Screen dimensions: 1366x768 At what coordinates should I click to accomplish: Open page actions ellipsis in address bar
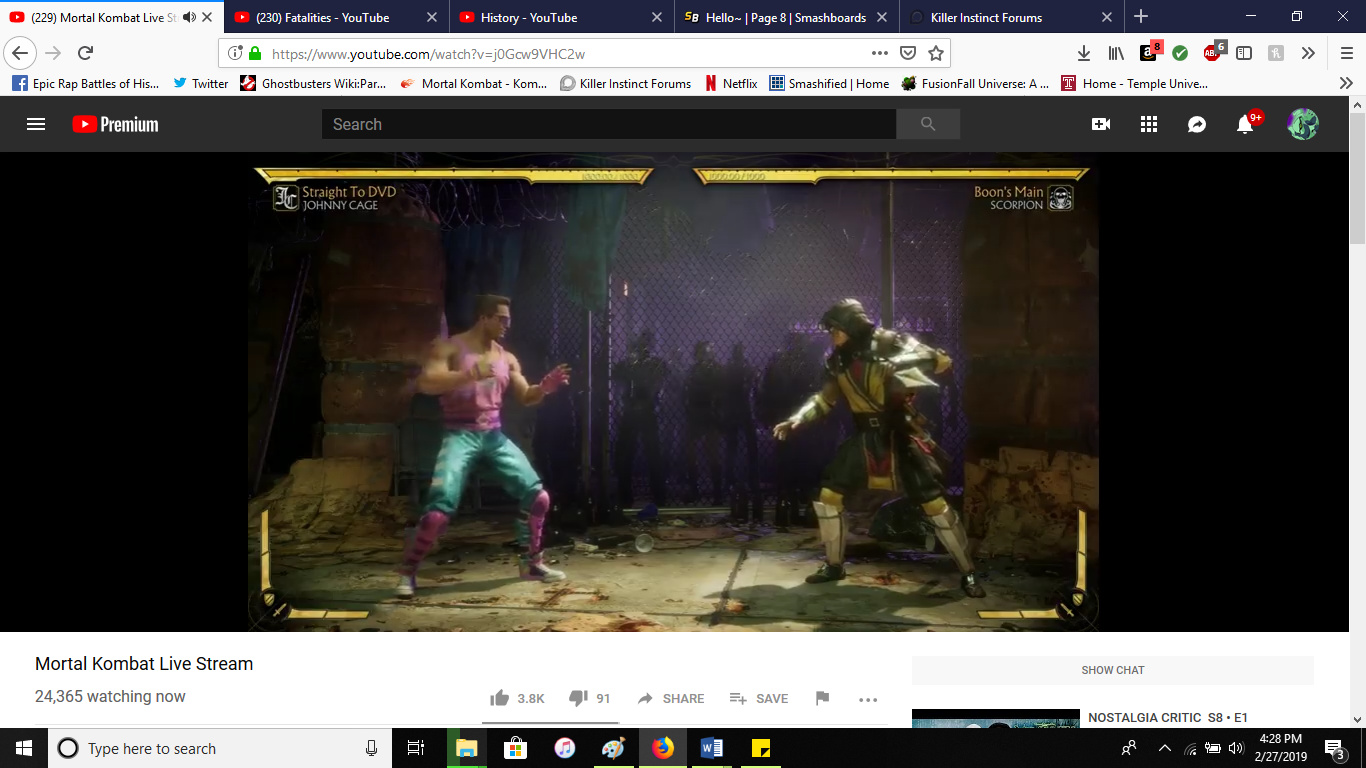point(880,53)
